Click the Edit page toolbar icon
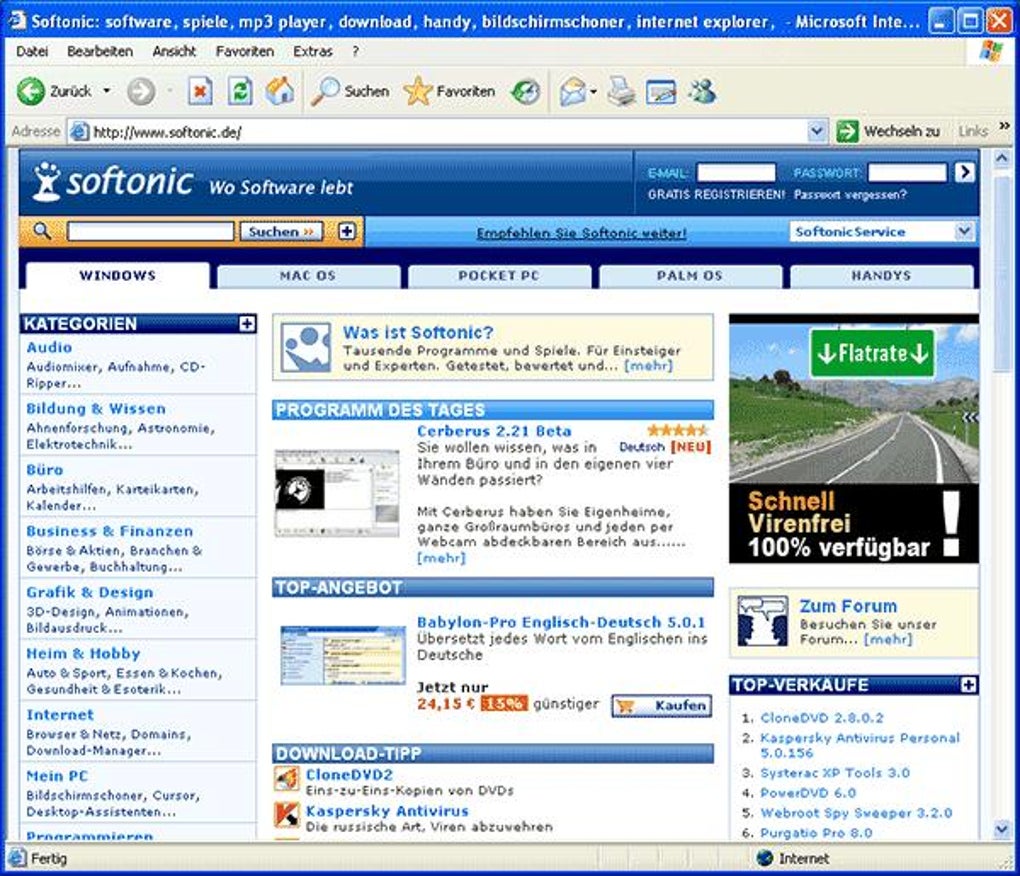This screenshot has height=876, width=1020. [661, 92]
